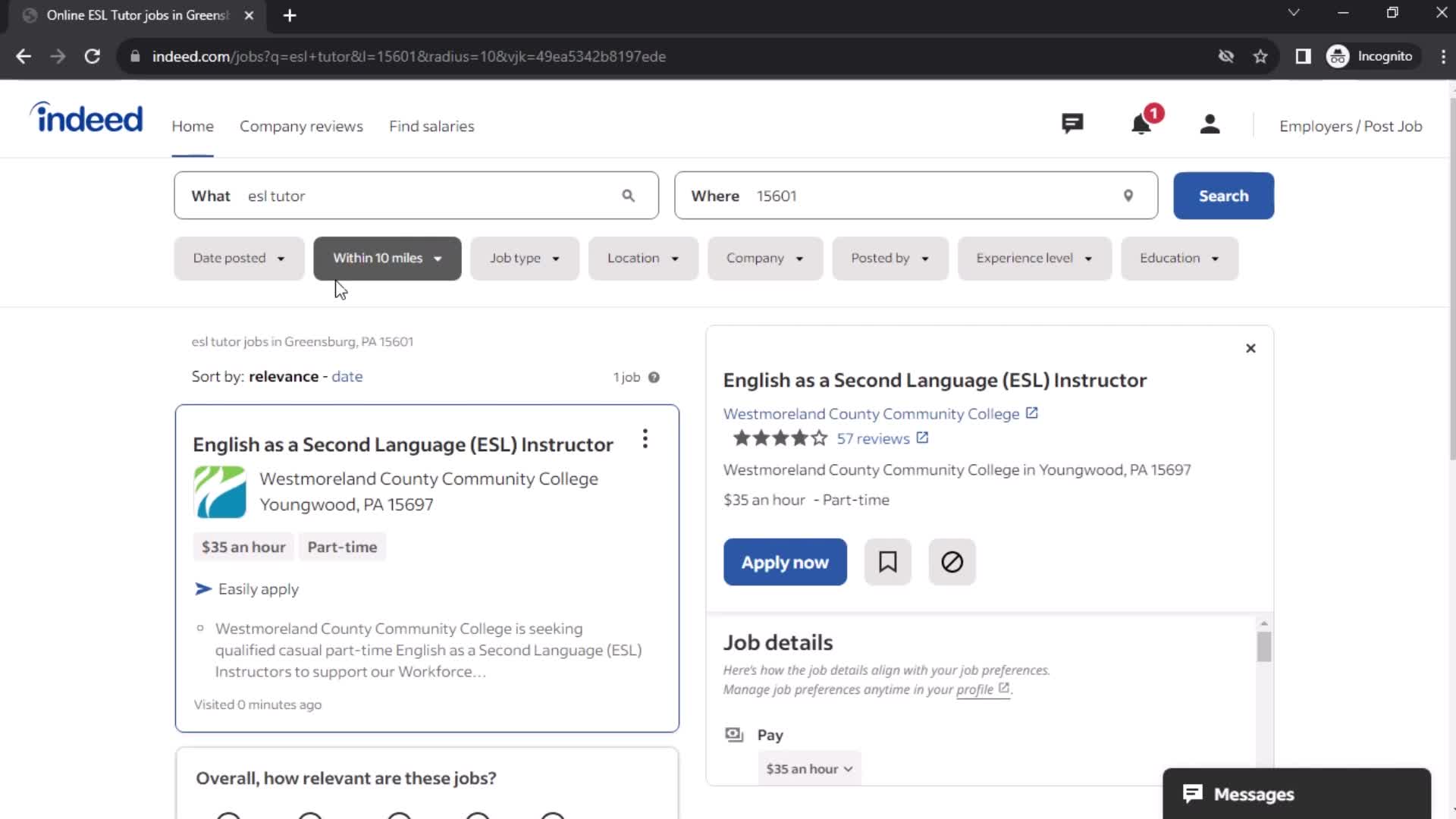The image size is (1456, 819).
Task: Click the Messages floating button
Action: 1298,794
